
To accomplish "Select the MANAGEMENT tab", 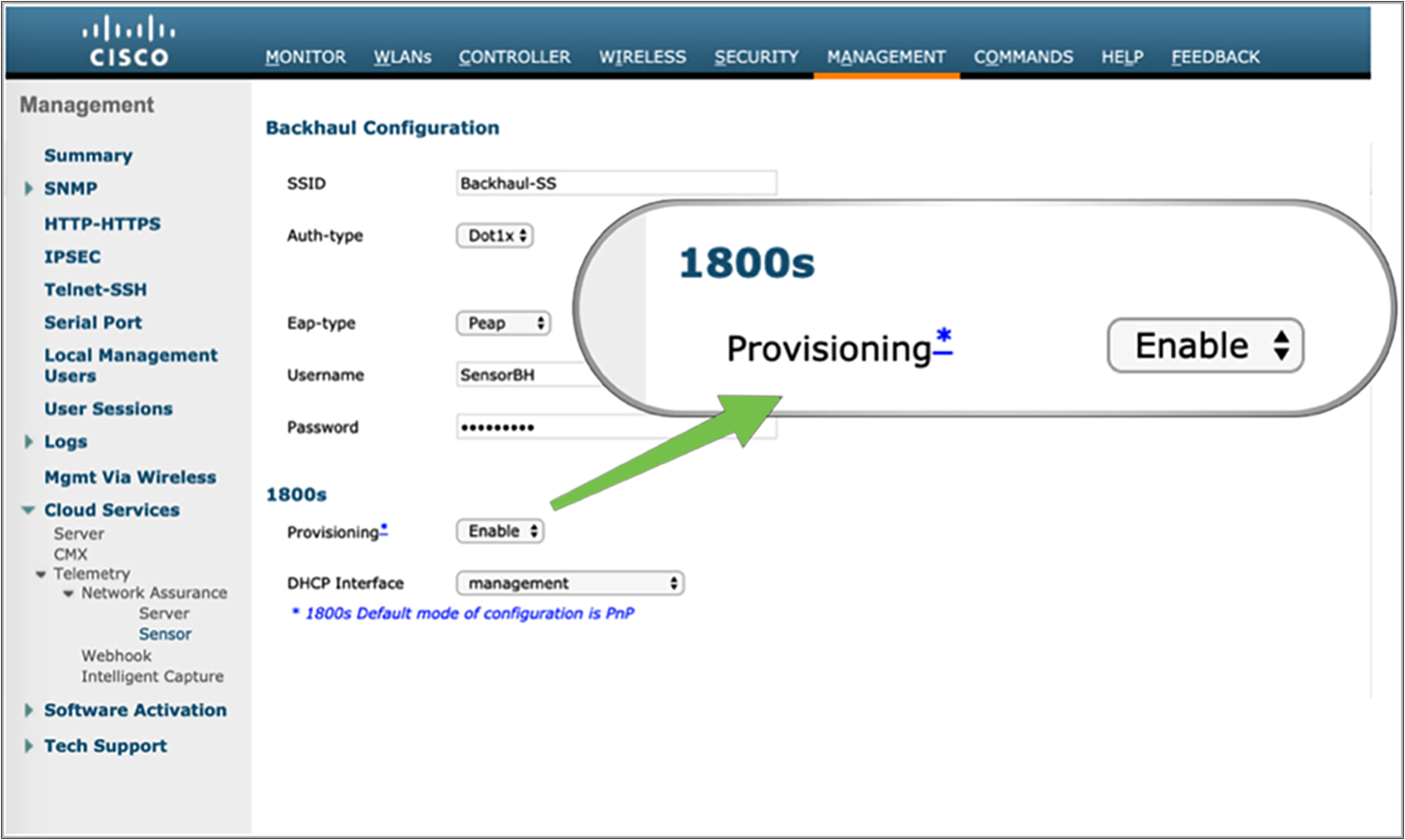I will 886,57.
